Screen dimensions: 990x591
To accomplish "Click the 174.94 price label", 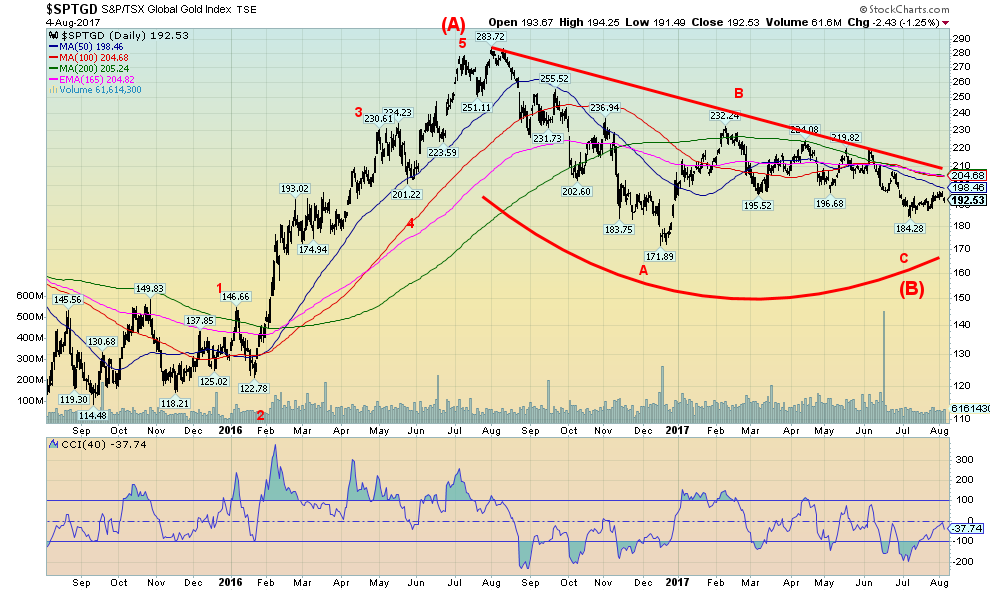I will 313,249.
